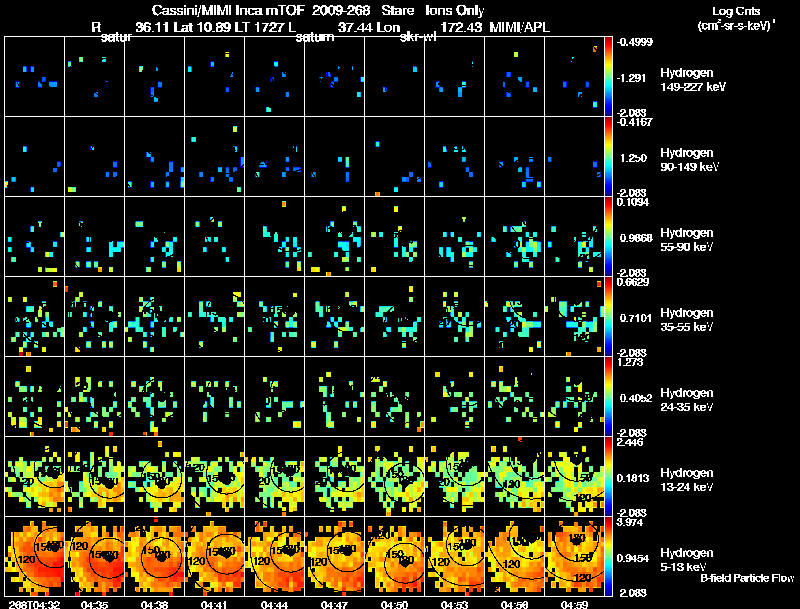Click the color bar beside 149-227 keV row
Image resolution: width=800 pixels, height=609 pixels.
click(608, 77)
